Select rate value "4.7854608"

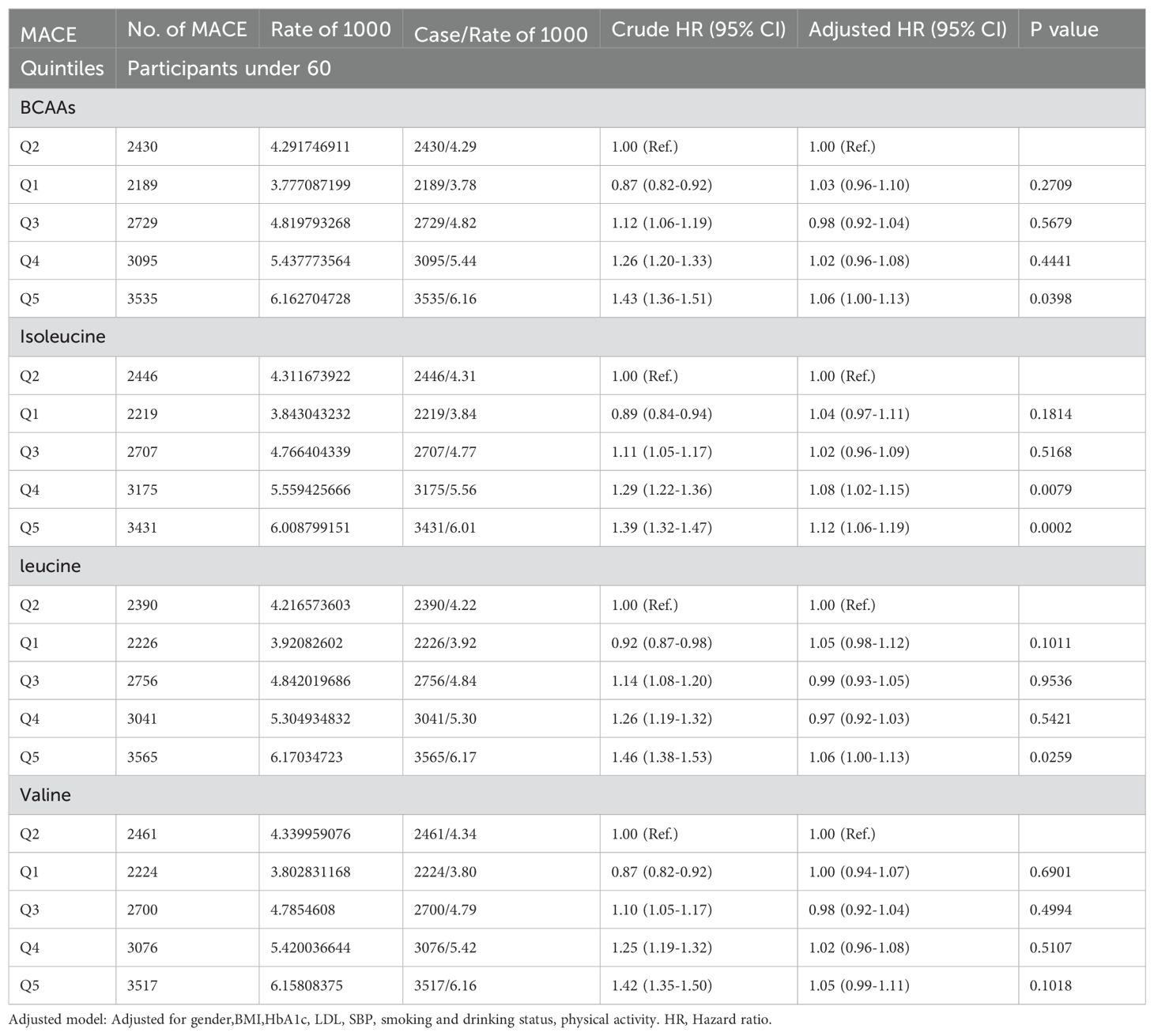click(x=303, y=910)
